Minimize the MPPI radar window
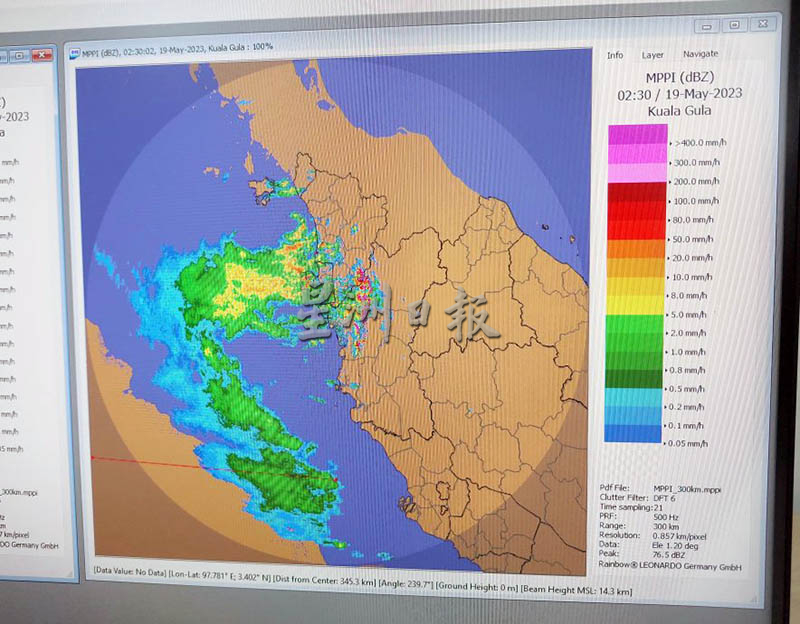 (x=708, y=24)
